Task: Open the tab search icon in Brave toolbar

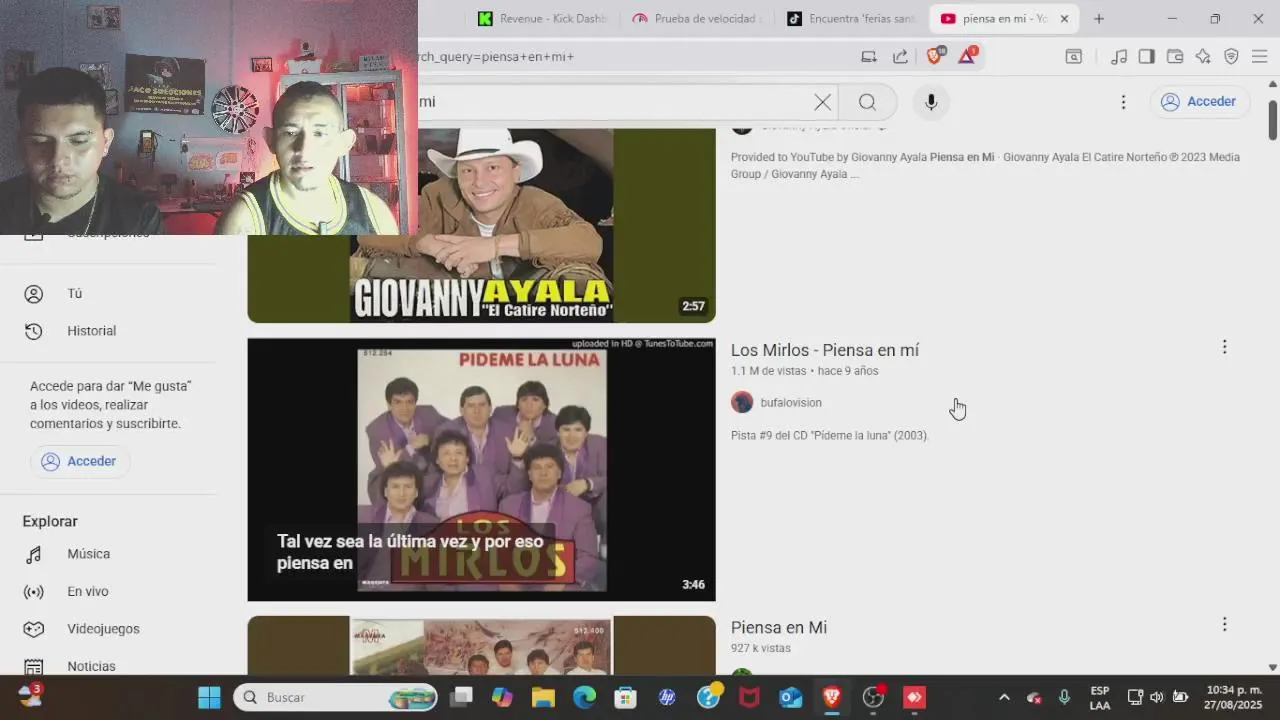Action: pyautogui.click(x=1073, y=57)
